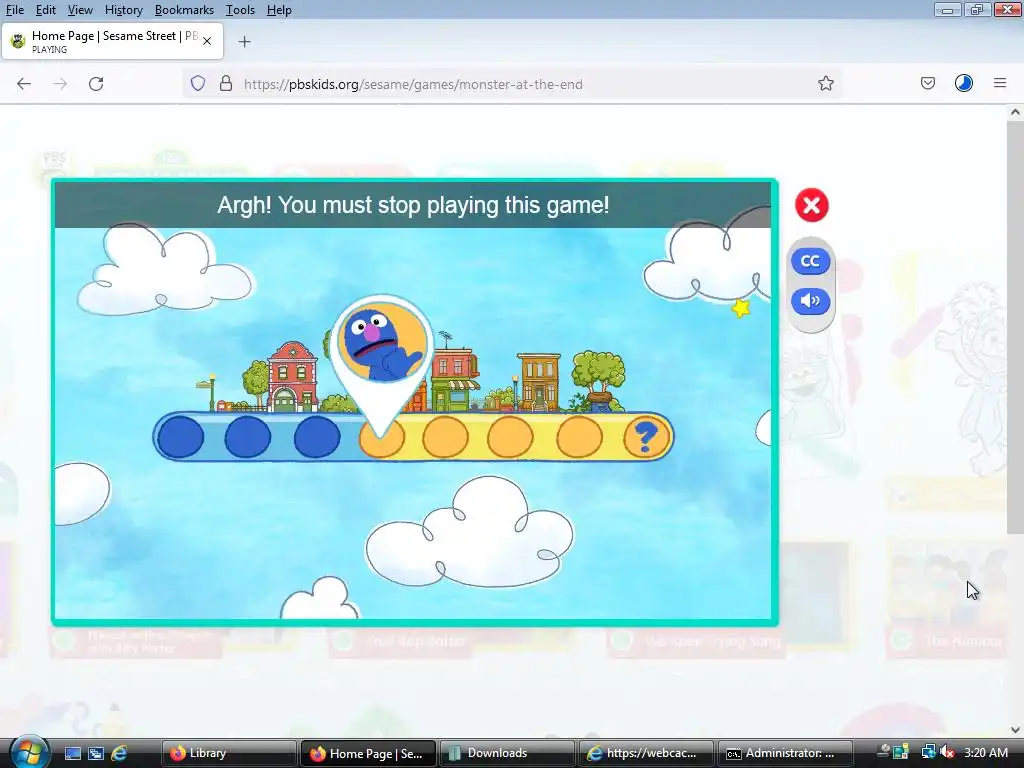Go back with the browser back arrow
This screenshot has width=1024, height=768.
24,84
